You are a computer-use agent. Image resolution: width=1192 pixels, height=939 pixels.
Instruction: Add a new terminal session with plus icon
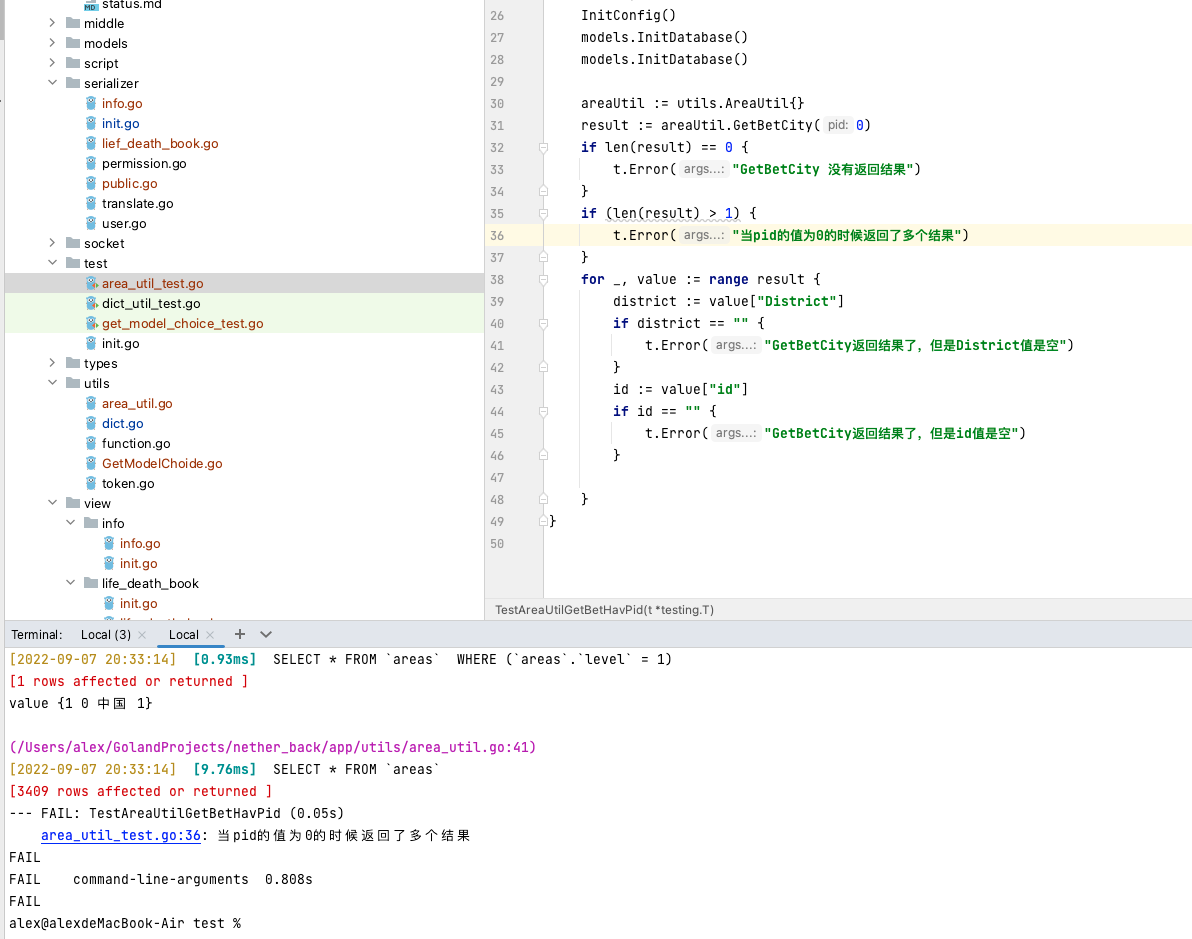tap(240, 634)
